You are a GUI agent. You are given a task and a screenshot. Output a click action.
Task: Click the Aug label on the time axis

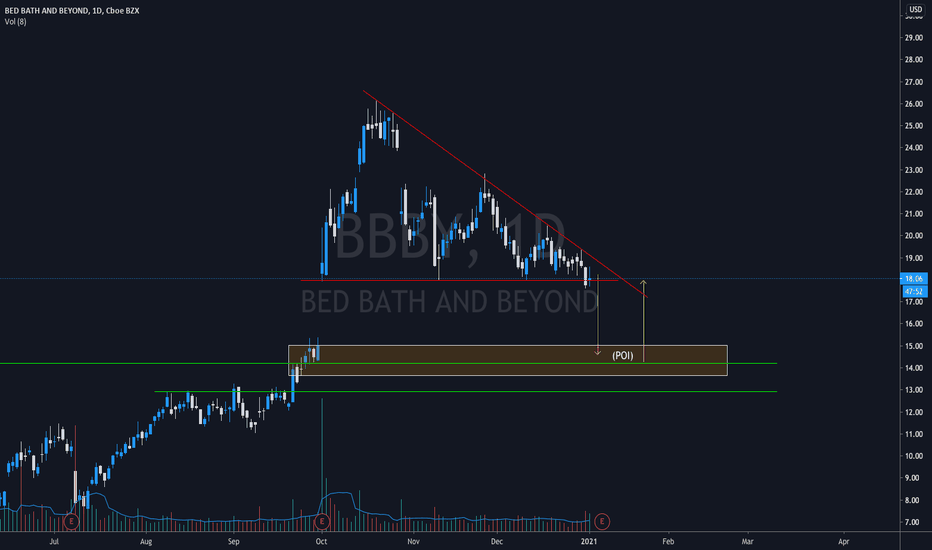[x=146, y=541]
